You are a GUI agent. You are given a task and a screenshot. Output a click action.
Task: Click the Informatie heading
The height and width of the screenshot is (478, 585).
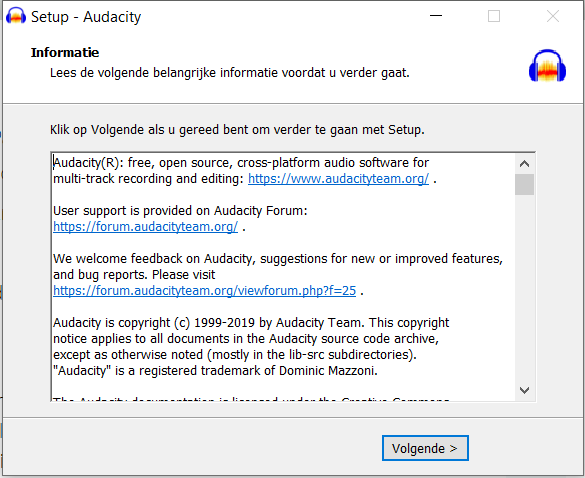coord(65,53)
